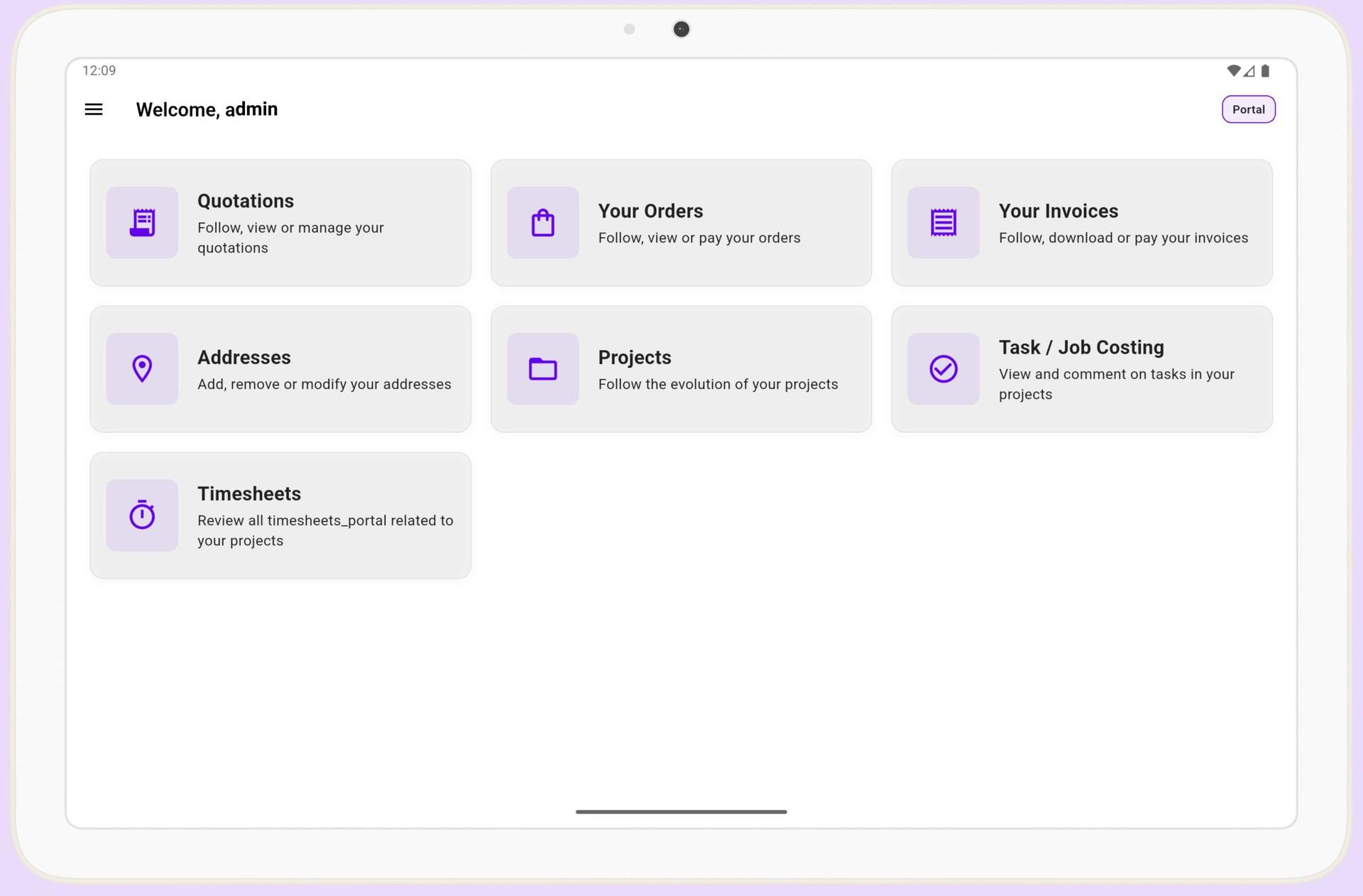Click the Quotations receipt icon
The height and width of the screenshot is (896, 1363).
142,222
